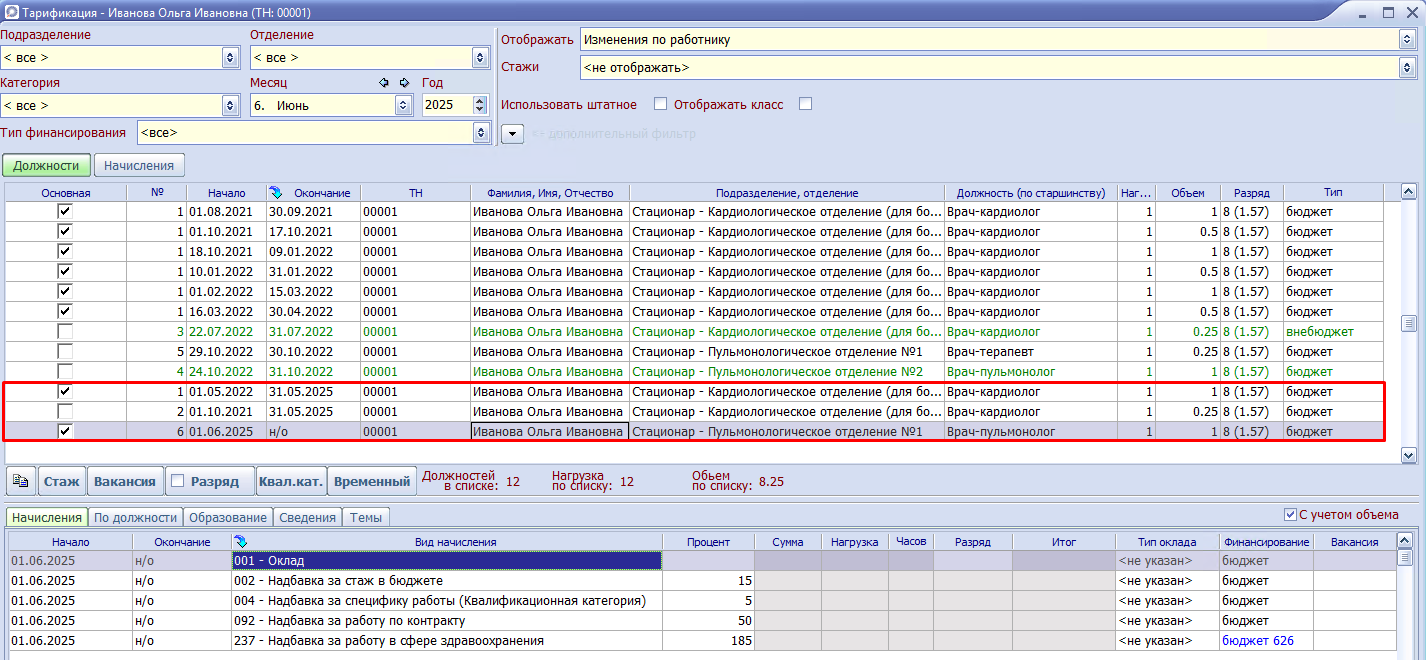
Task: Click sort icon in Вид начисления header
Action: click(x=240, y=542)
